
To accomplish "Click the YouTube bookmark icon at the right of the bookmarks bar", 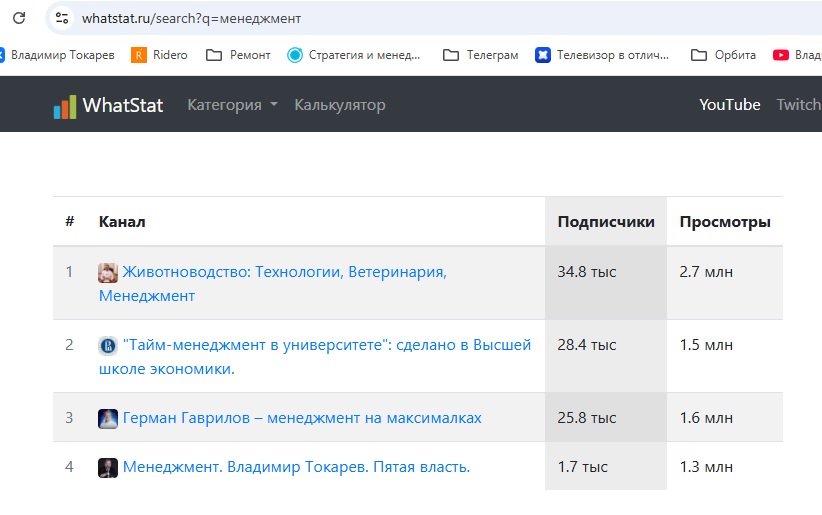I will point(781,55).
